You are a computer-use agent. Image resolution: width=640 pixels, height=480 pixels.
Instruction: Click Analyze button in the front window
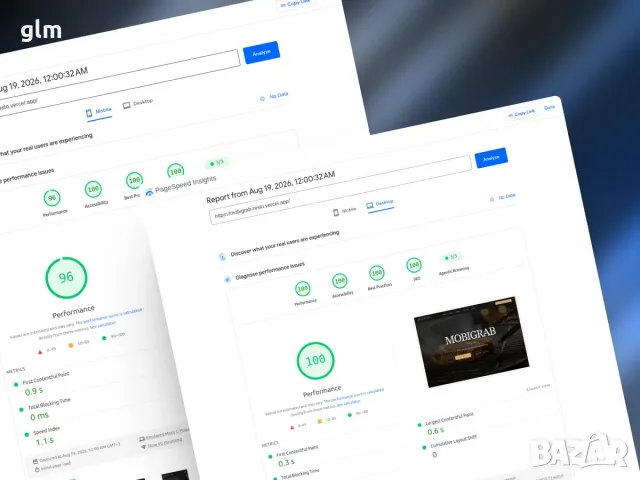(491, 158)
